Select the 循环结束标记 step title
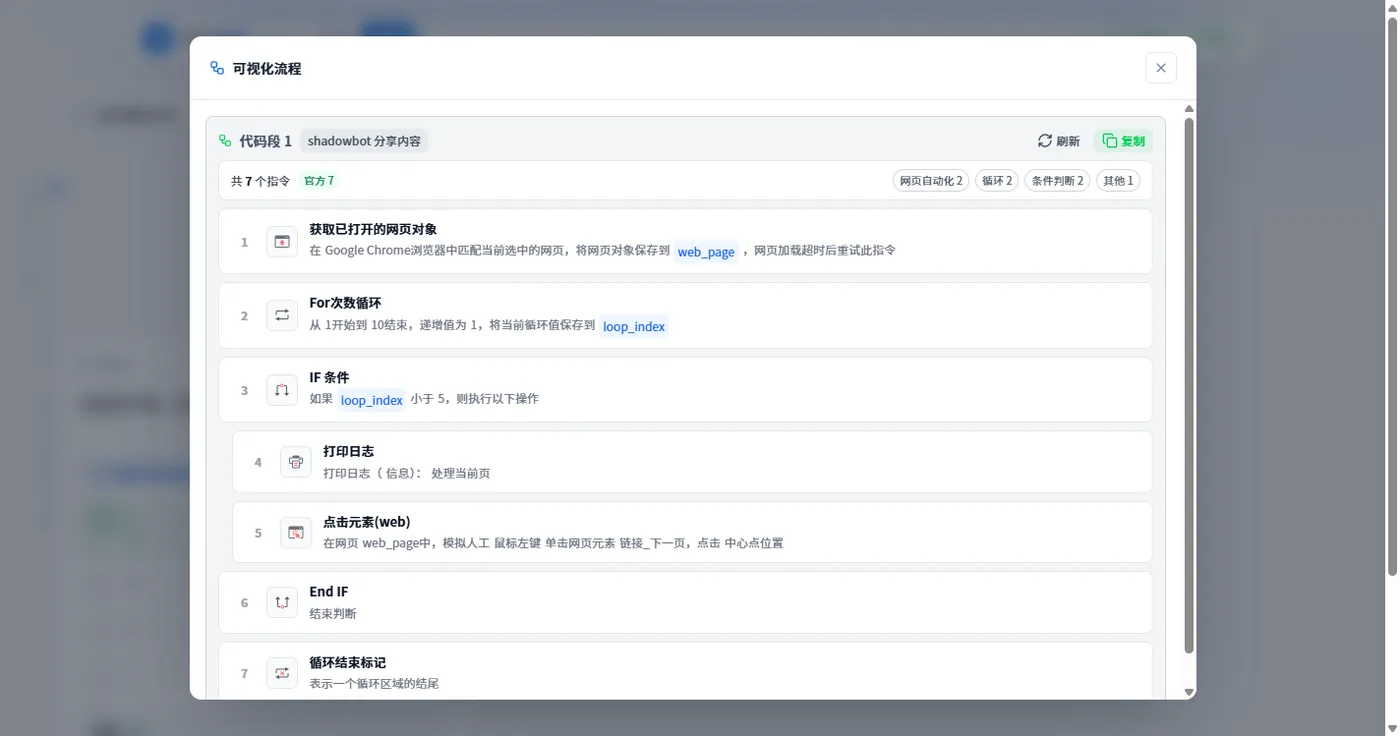This screenshot has height=736, width=1400. [347, 662]
